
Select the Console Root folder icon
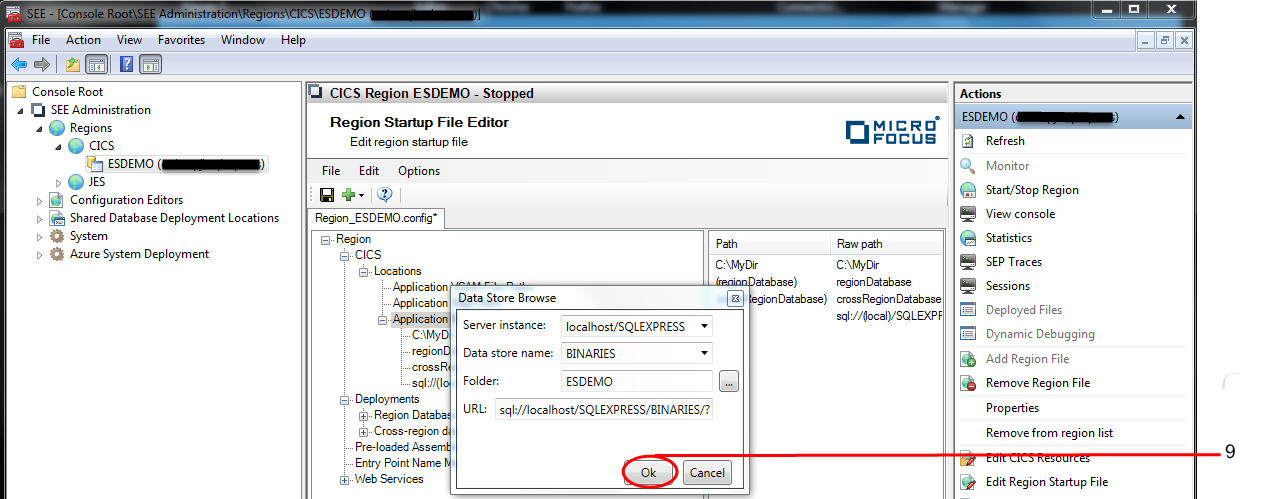click(x=19, y=92)
